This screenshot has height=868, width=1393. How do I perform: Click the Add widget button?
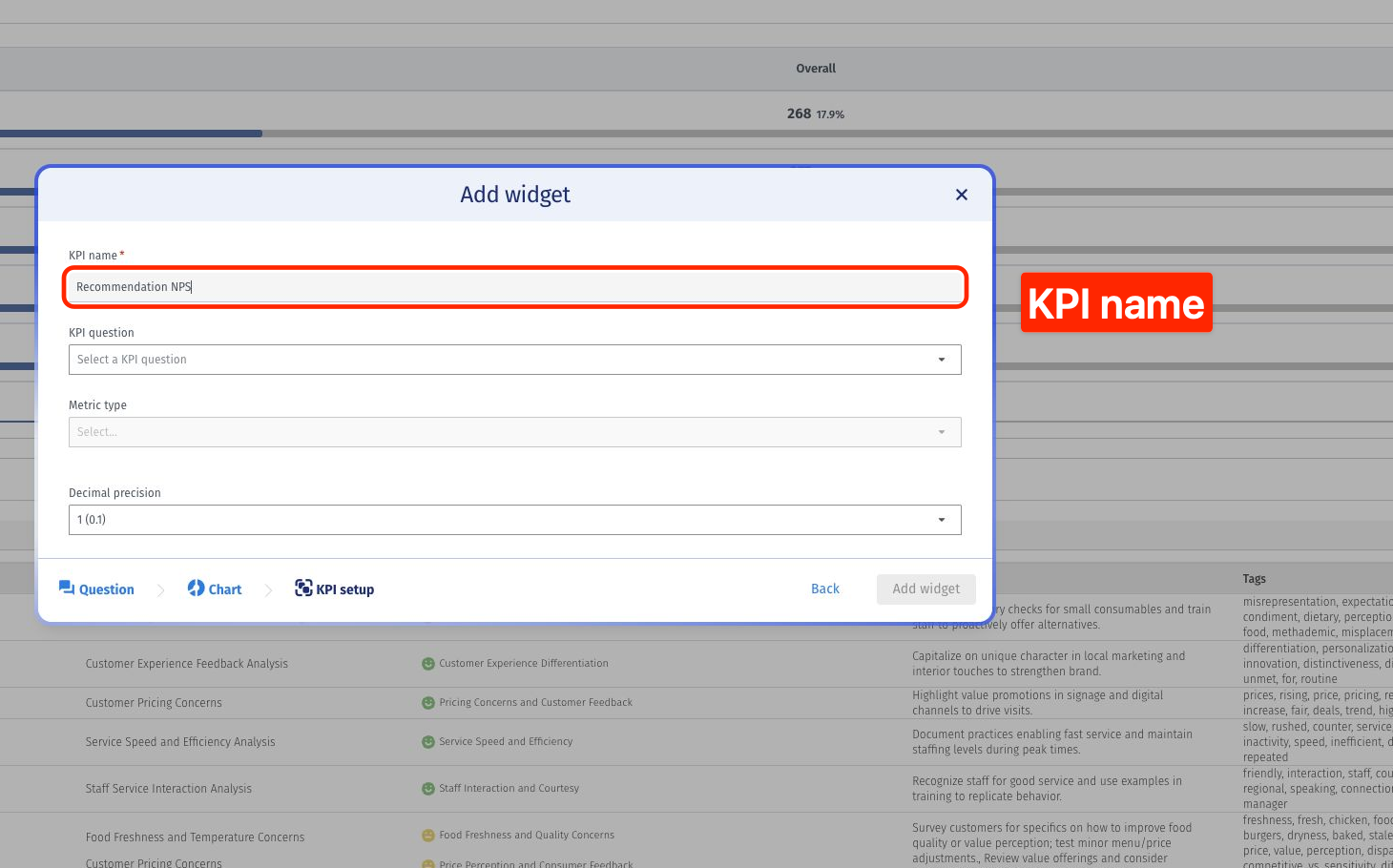(926, 589)
